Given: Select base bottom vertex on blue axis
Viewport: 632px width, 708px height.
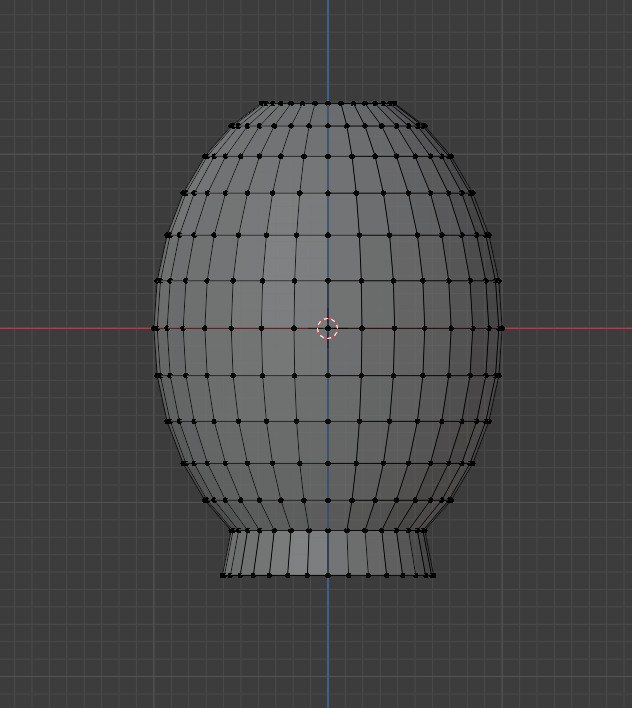Looking at the screenshot, I should 328,575.
